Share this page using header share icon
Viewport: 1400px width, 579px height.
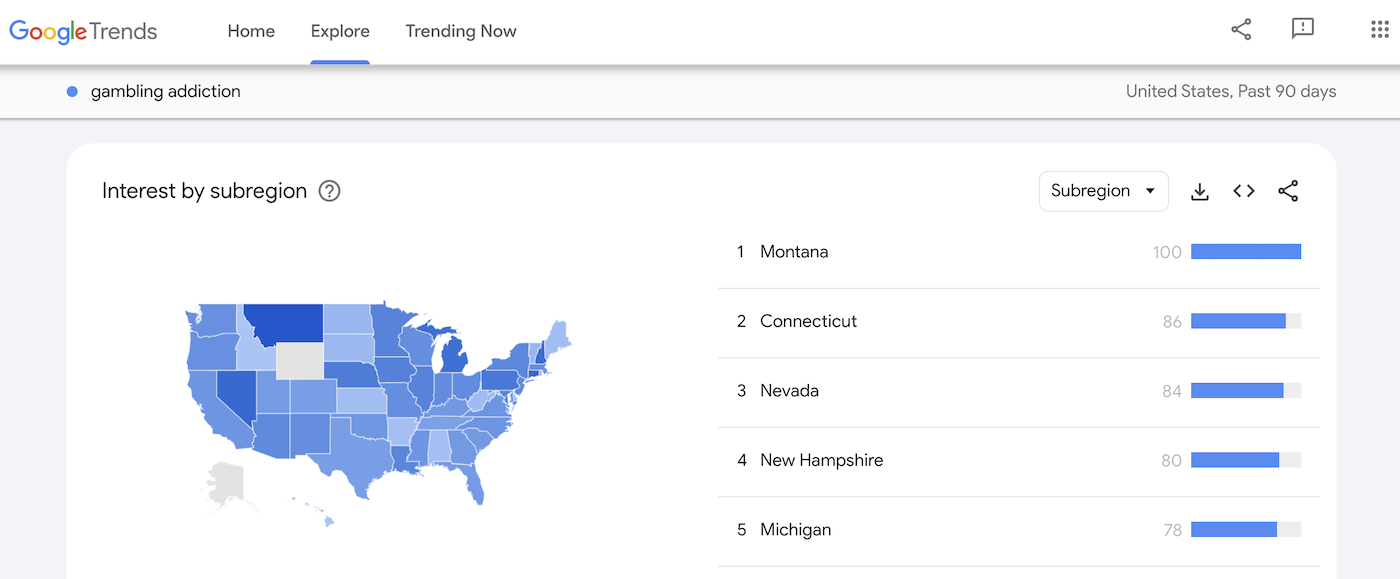pos(1241,30)
